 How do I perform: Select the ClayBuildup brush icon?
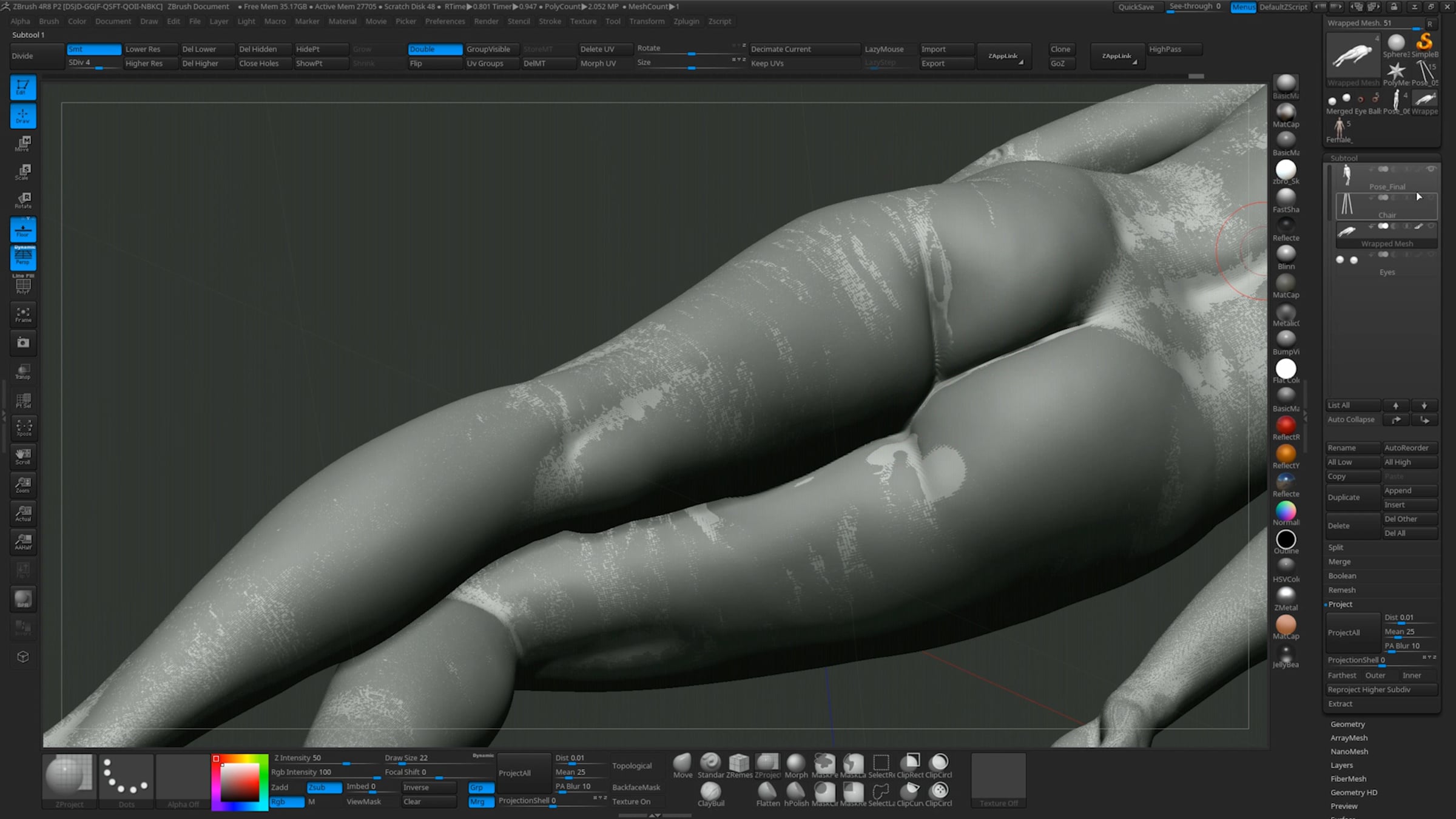click(710, 791)
